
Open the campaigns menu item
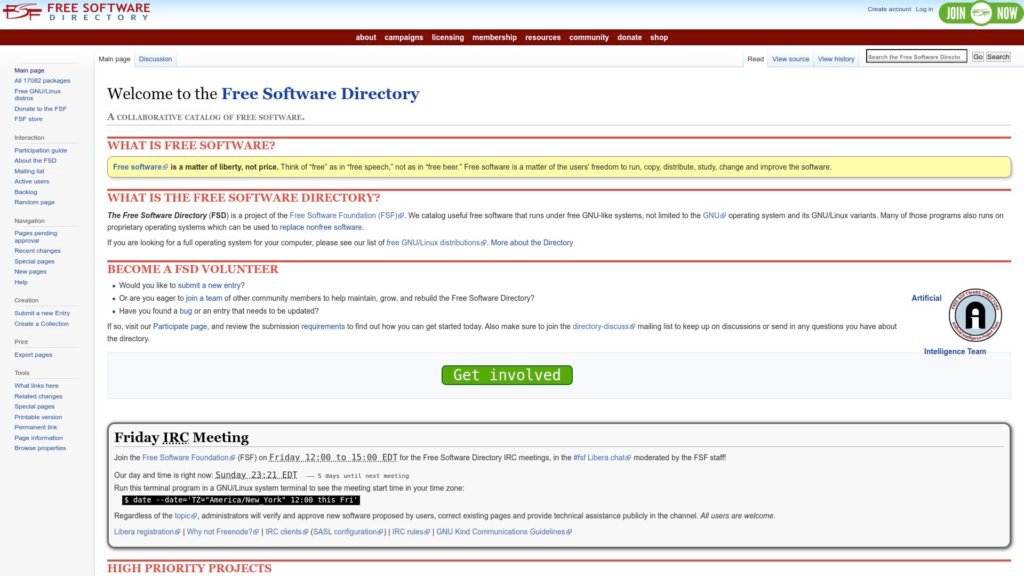404,37
